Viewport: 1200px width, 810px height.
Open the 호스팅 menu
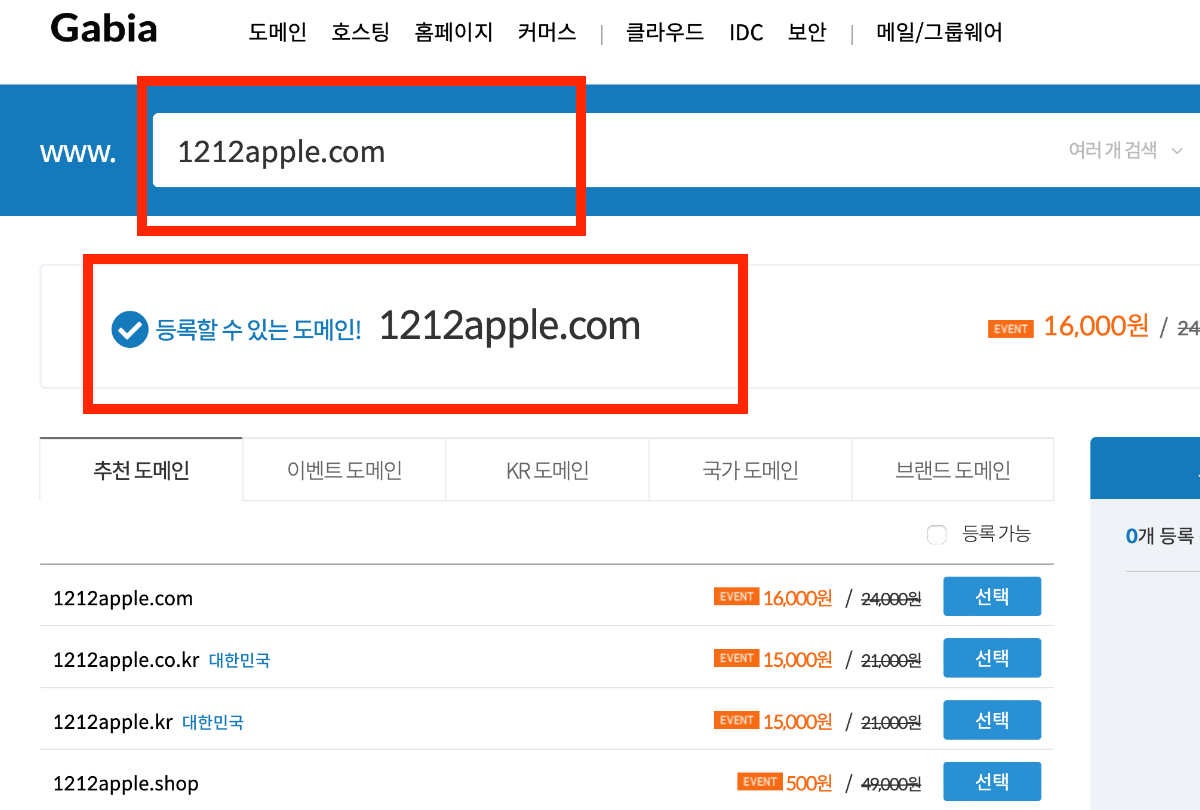[361, 33]
